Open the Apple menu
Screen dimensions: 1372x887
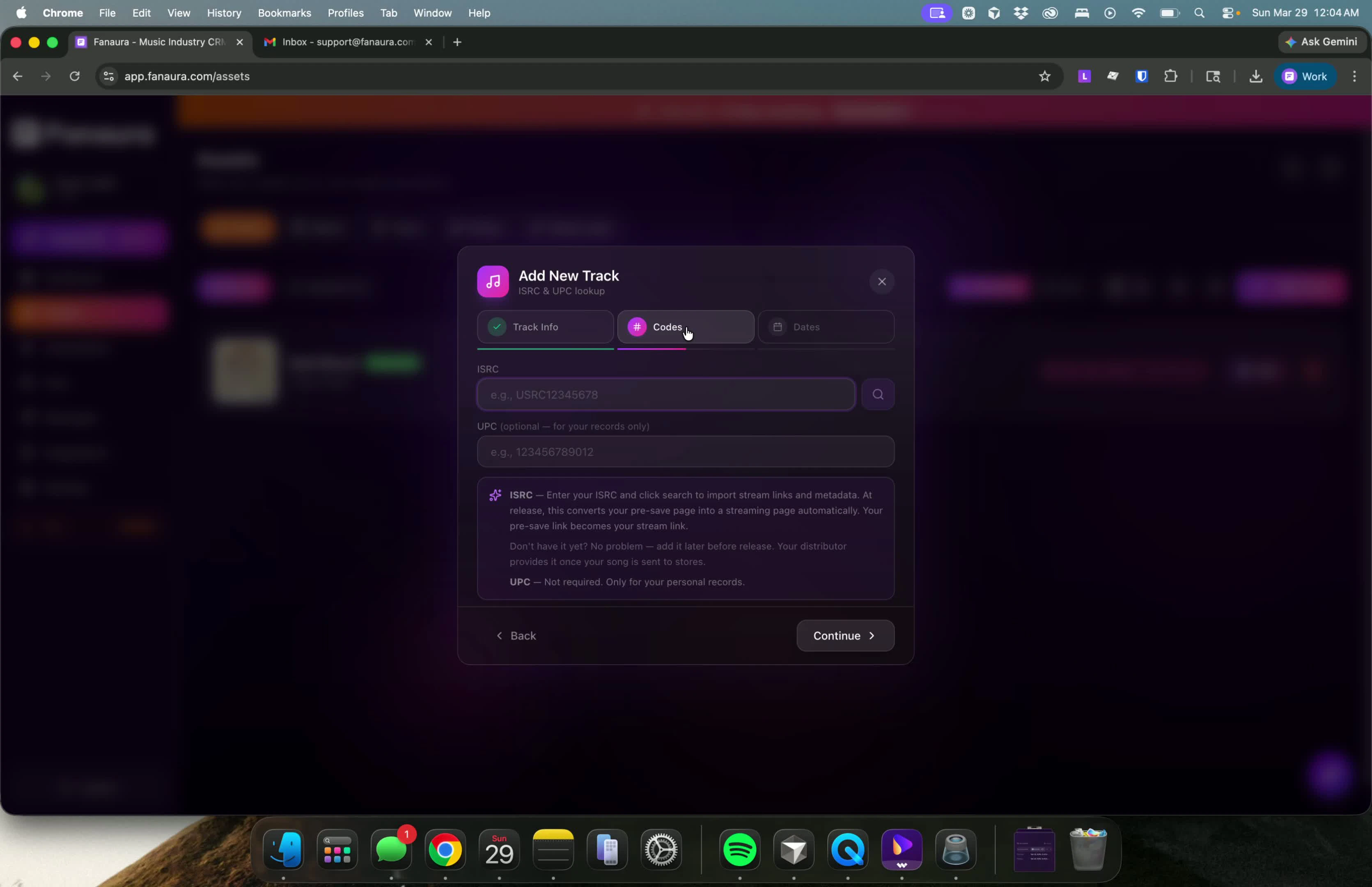pos(21,13)
